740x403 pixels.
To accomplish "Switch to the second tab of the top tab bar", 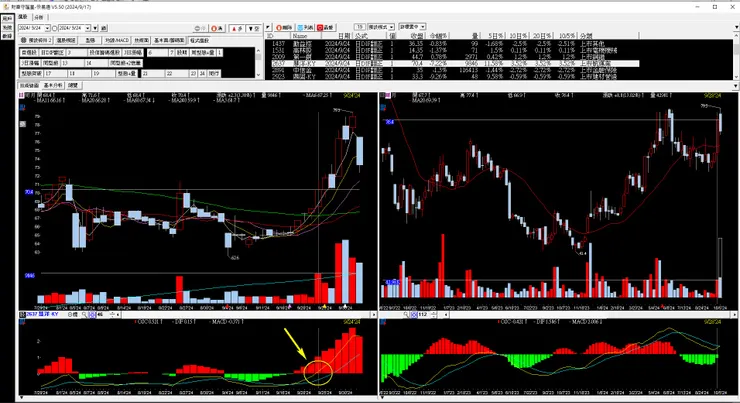I will tap(39, 17).
